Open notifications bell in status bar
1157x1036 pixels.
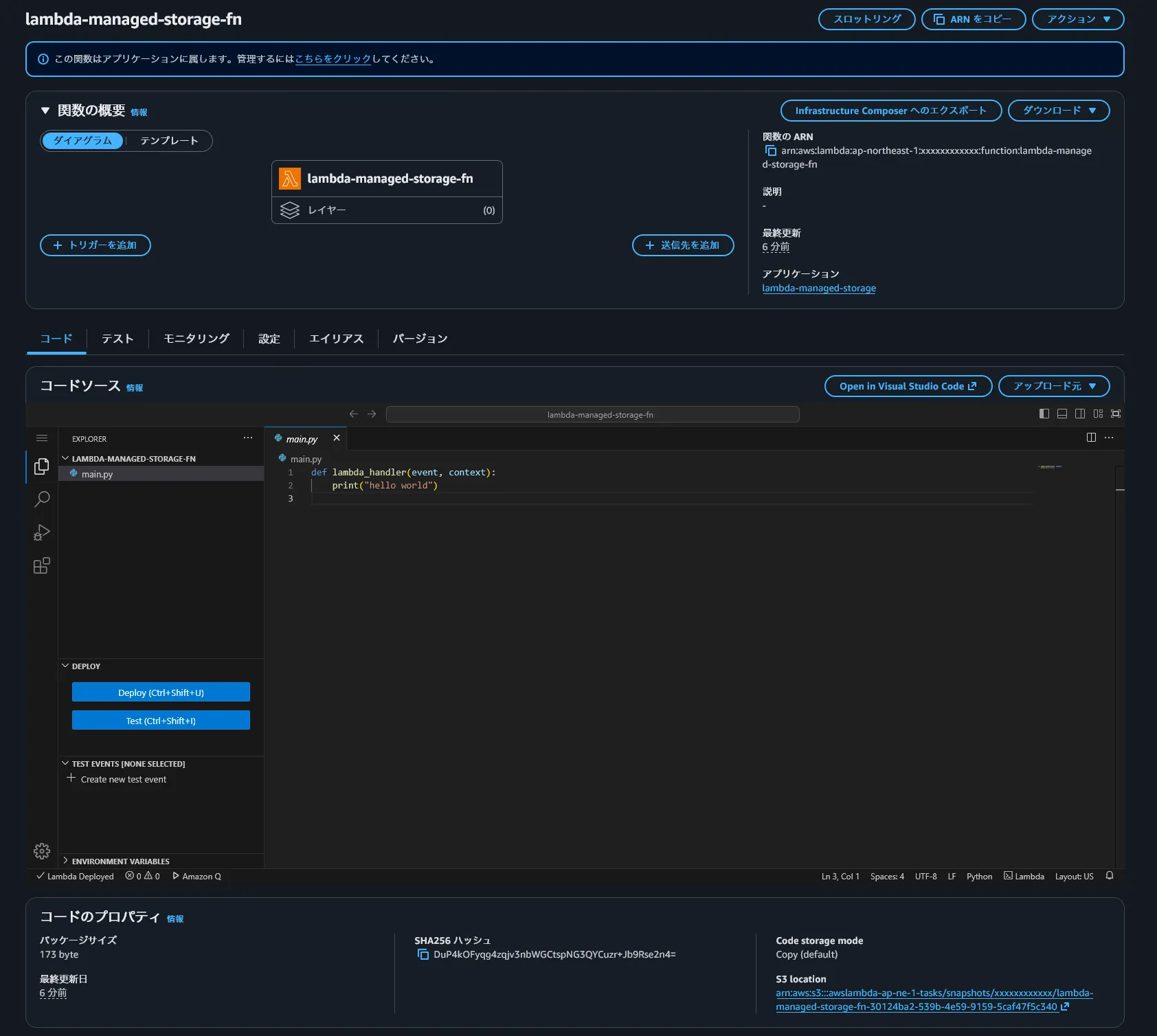pyautogui.click(x=1110, y=876)
